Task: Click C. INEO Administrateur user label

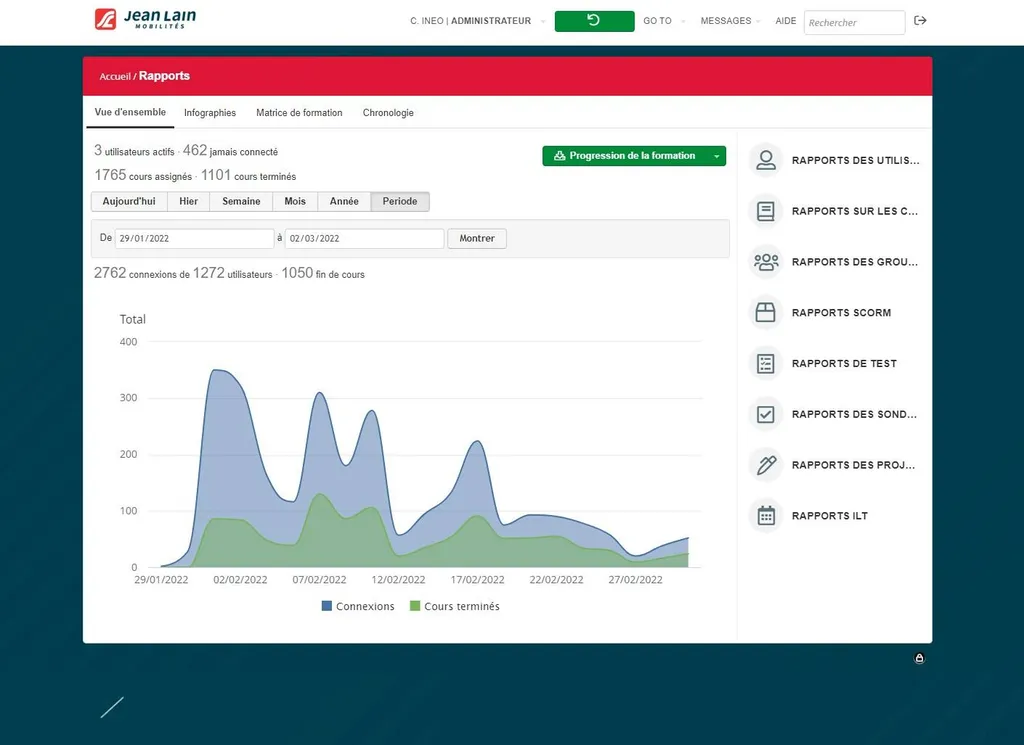Action: pyautogui.click(x=470, y=21)
